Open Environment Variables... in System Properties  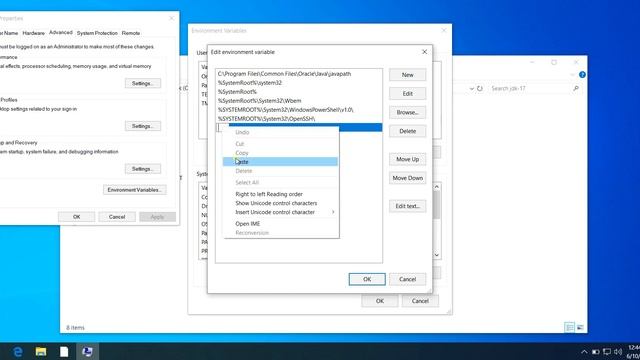(x=135, y=190)
